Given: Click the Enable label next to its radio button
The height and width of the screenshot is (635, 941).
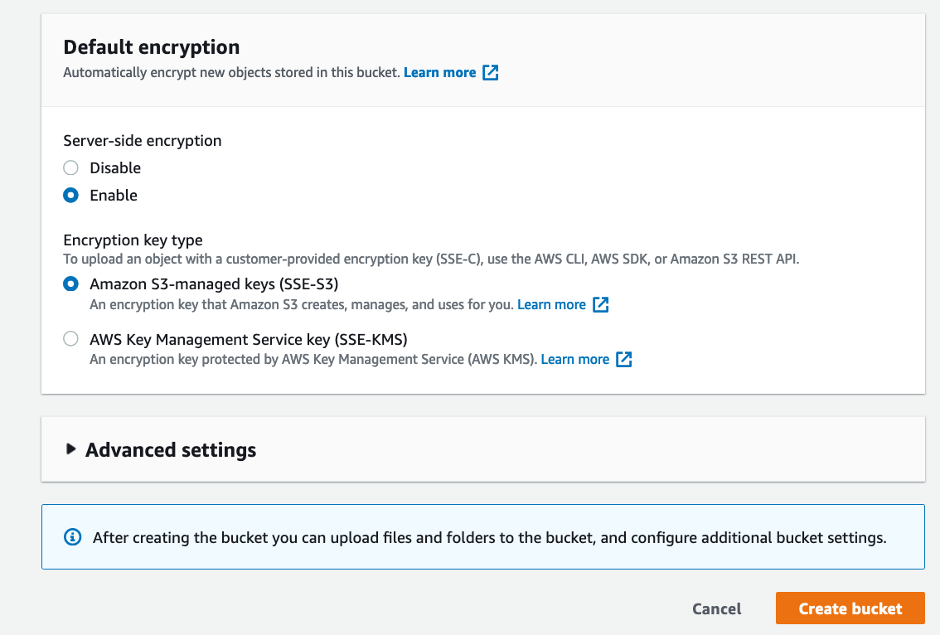Looking at the screenshot, I should click(x=115, y=195).
